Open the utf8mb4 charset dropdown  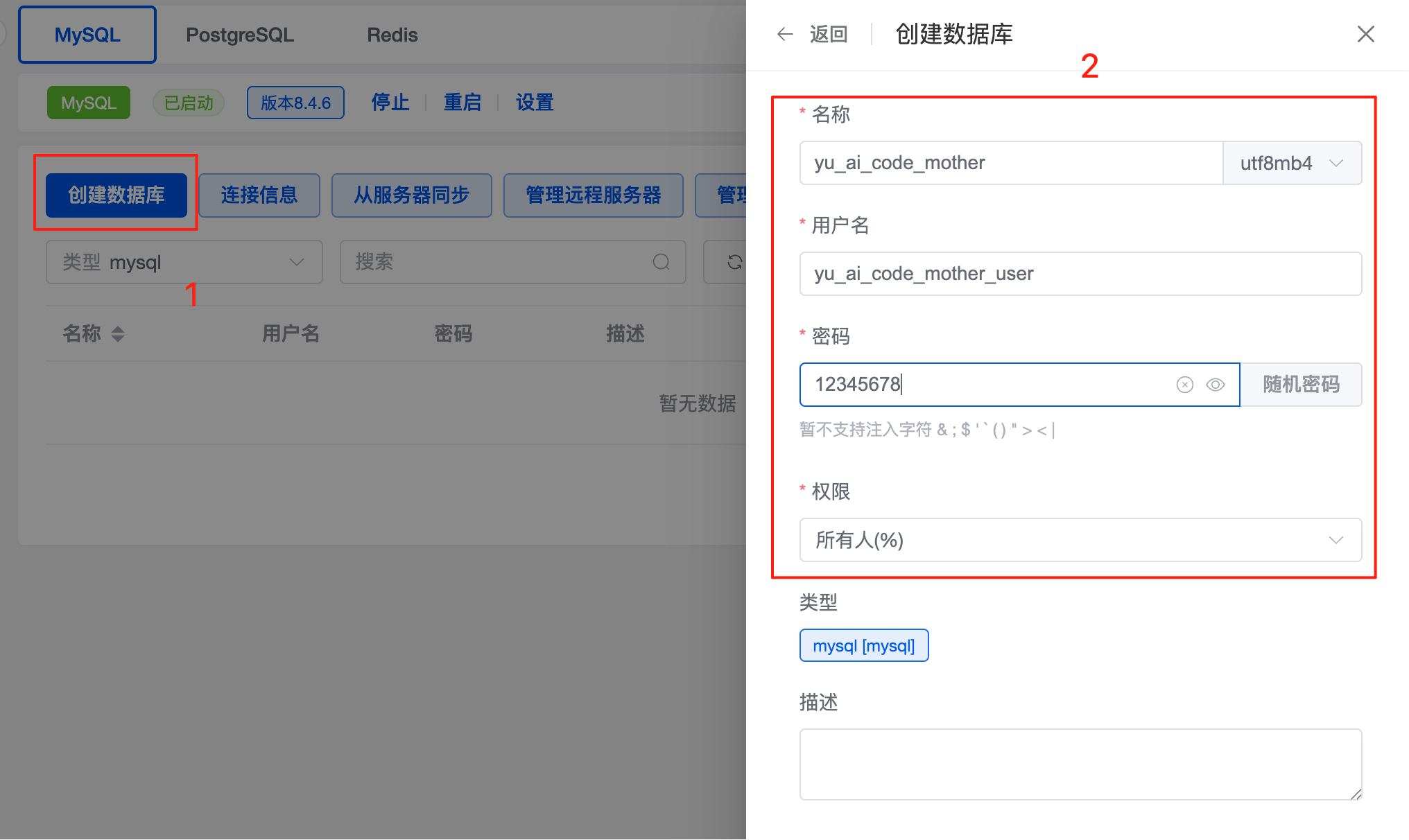1291,163
